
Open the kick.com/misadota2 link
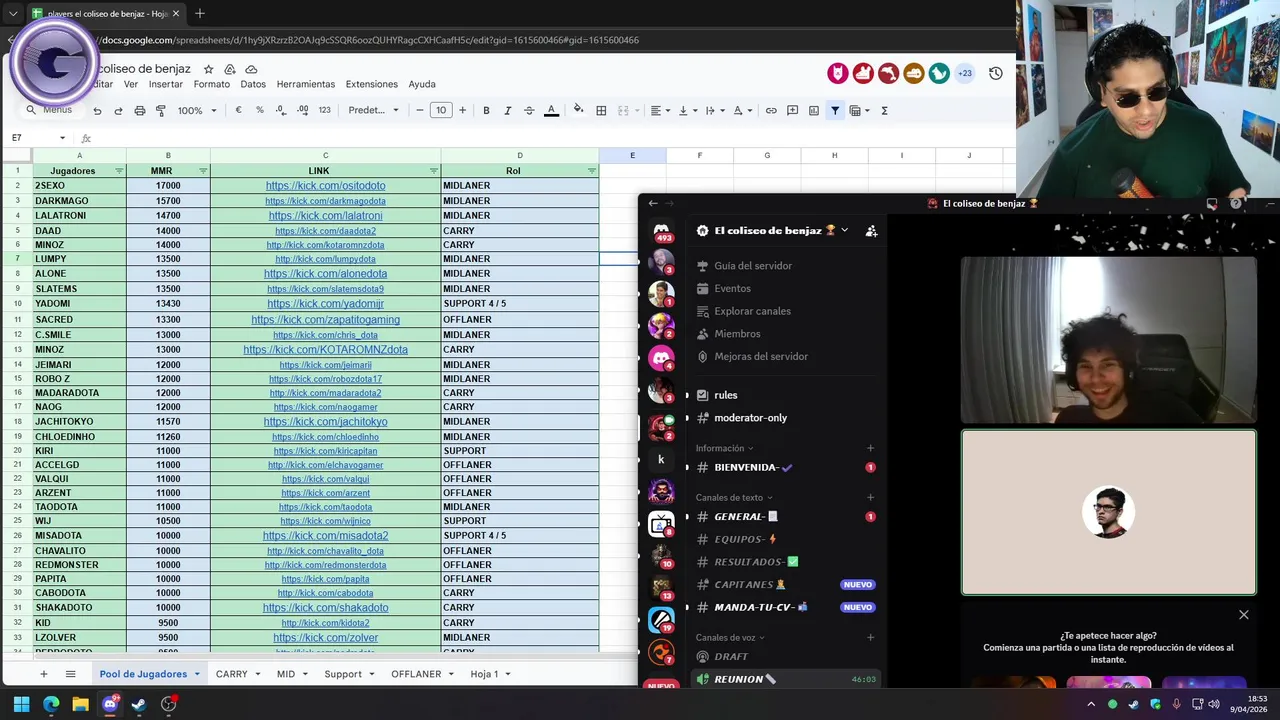(x=325, y=536)
